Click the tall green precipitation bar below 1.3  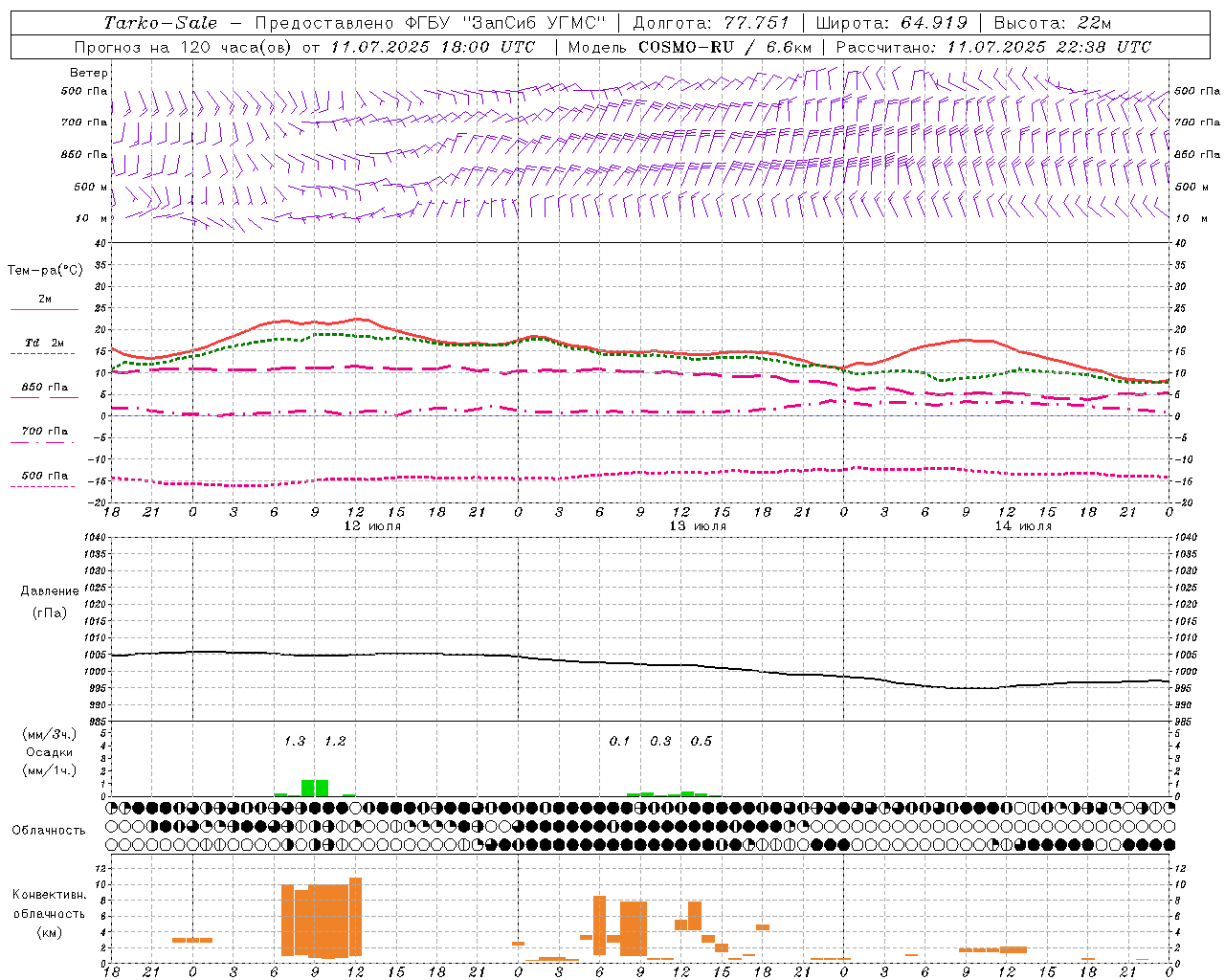[x=308, y=788]
